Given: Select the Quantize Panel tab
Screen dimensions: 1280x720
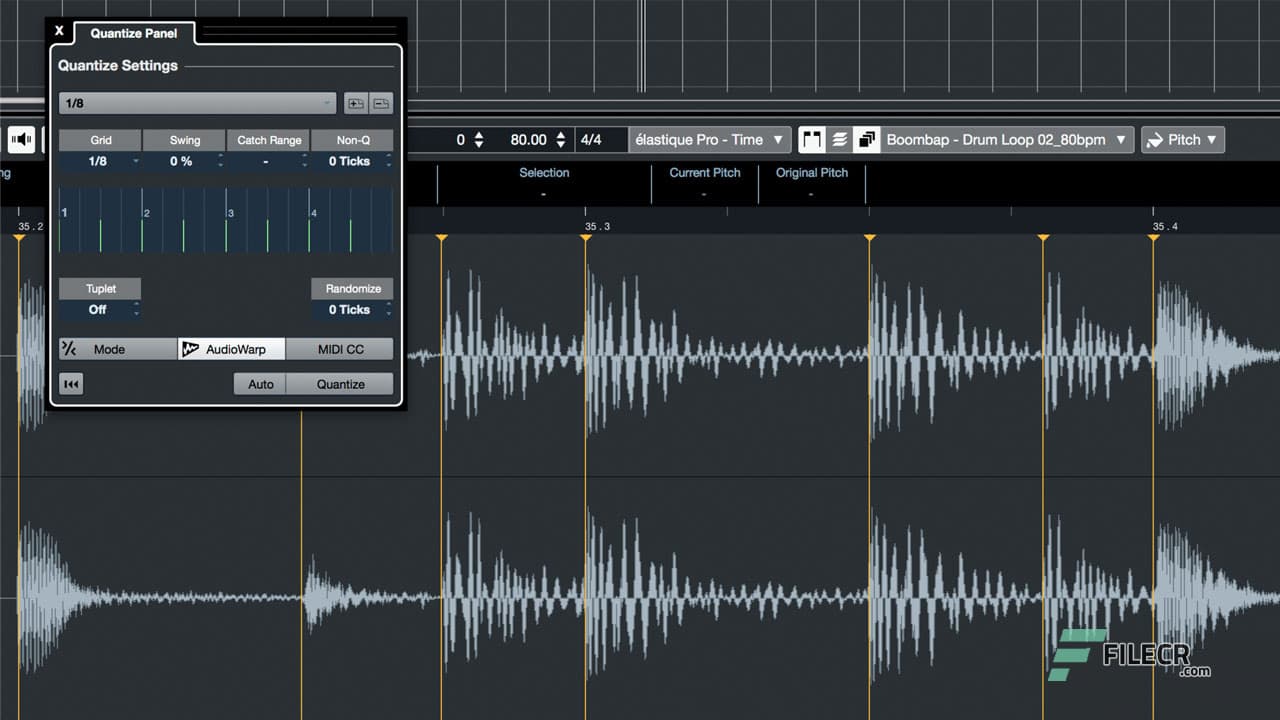Looking at the screenshot, I should point(134,33).
